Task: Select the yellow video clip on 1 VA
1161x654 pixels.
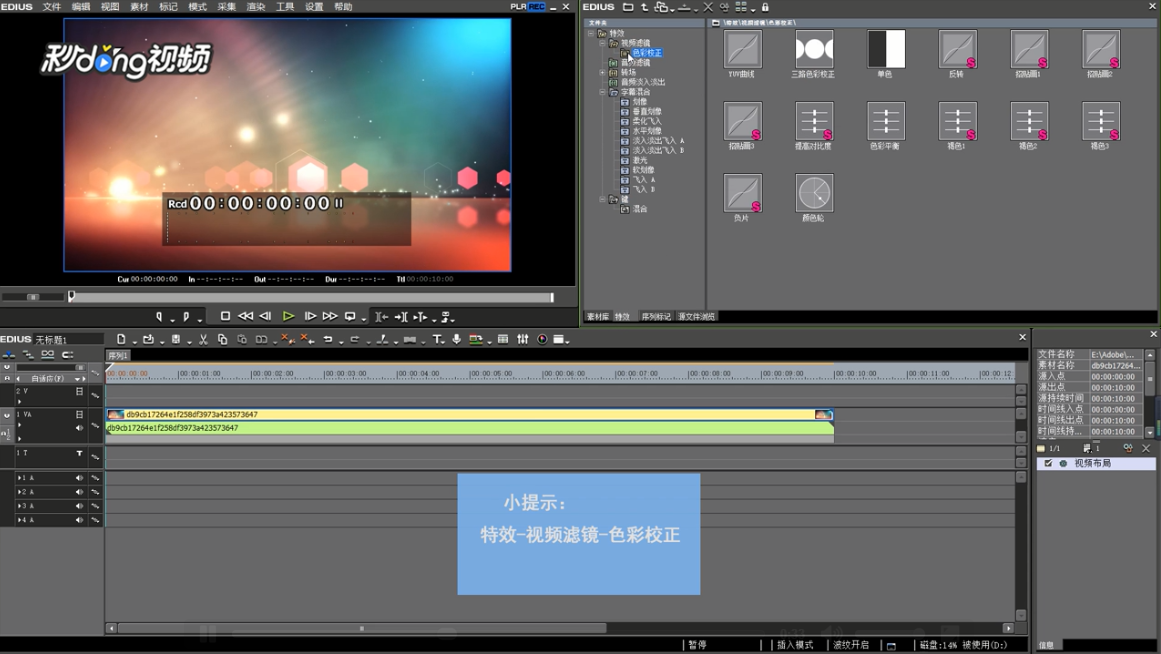Action: coord(470,415)
